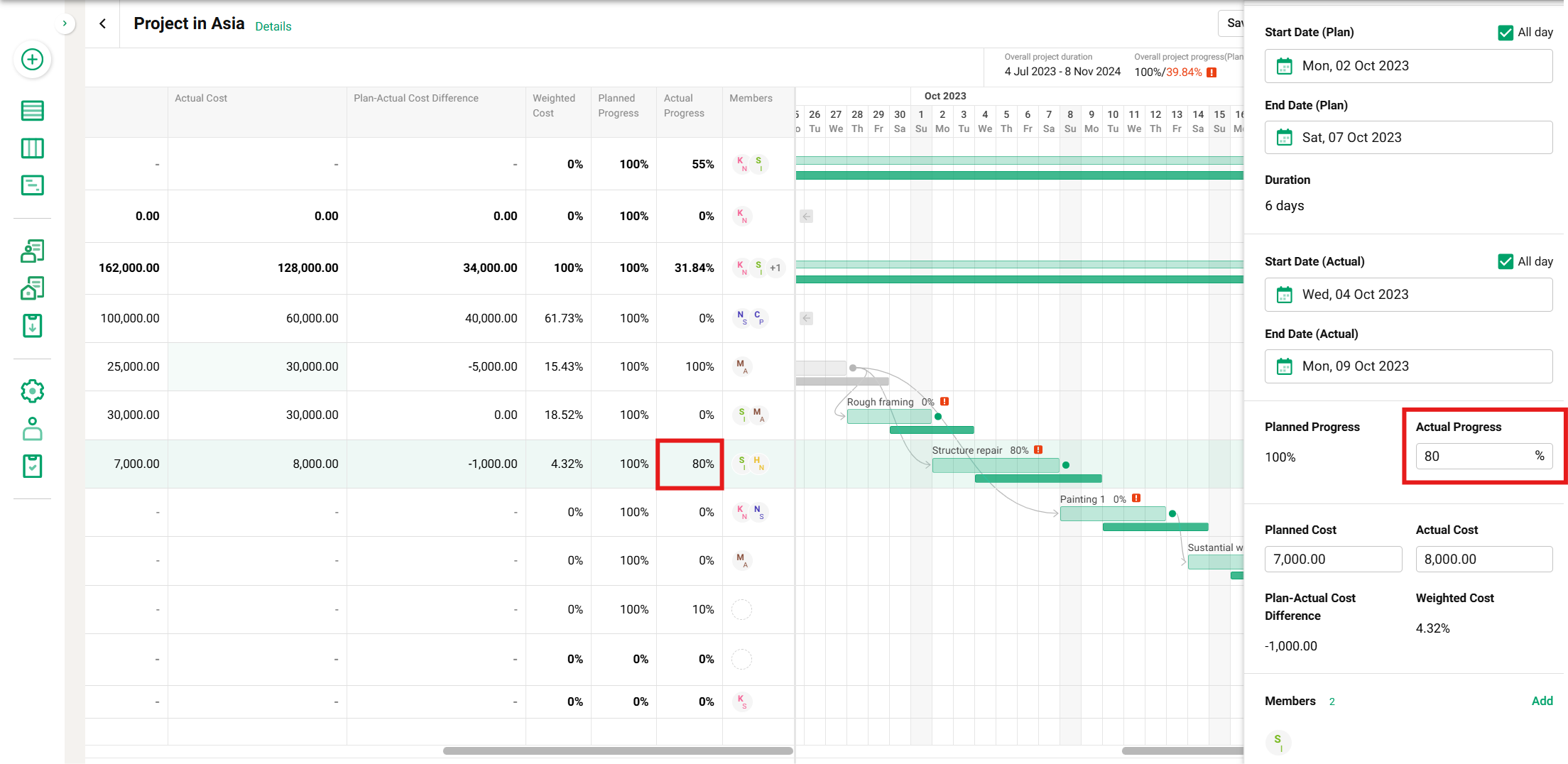
Task: Open the End Date (Actual) date picker
Action: tap(1408, 366)
